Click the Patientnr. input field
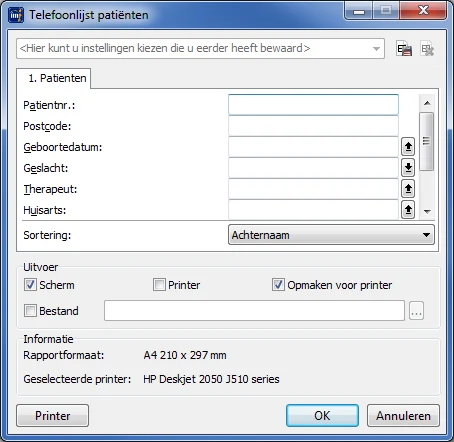Image resolution: width=454 pixels, height=442 pixels. (x=313, y=105)
